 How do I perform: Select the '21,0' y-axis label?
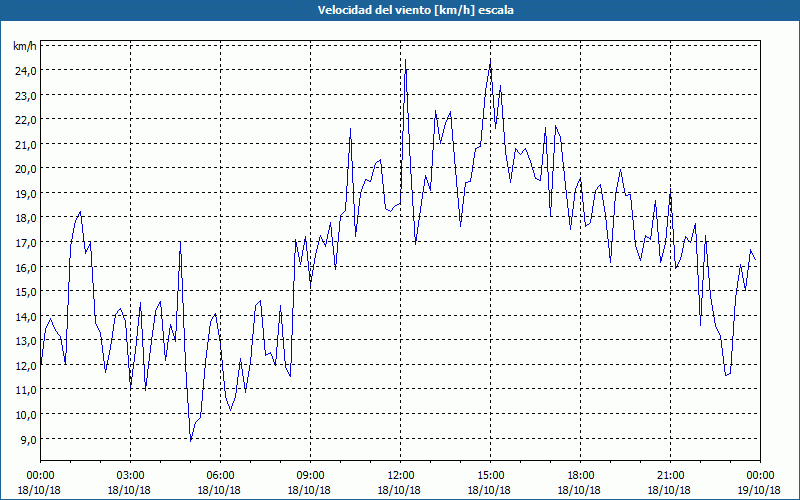coord(26,144)
